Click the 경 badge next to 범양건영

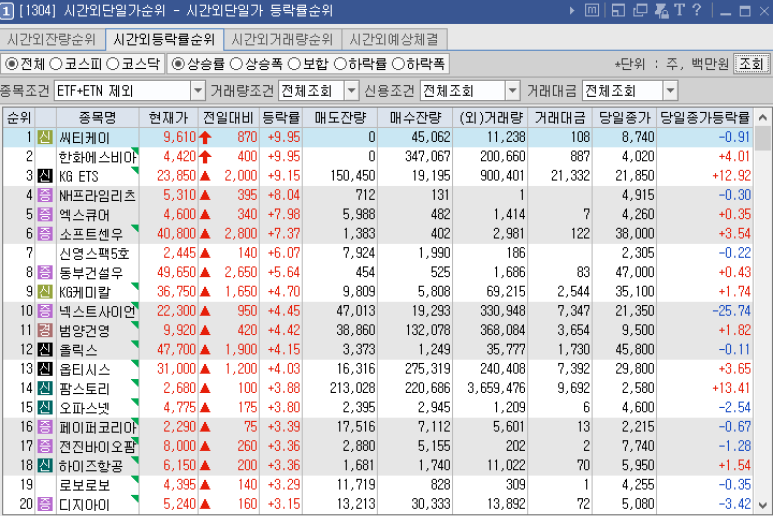pyautogui.click(x=45, y=330)
